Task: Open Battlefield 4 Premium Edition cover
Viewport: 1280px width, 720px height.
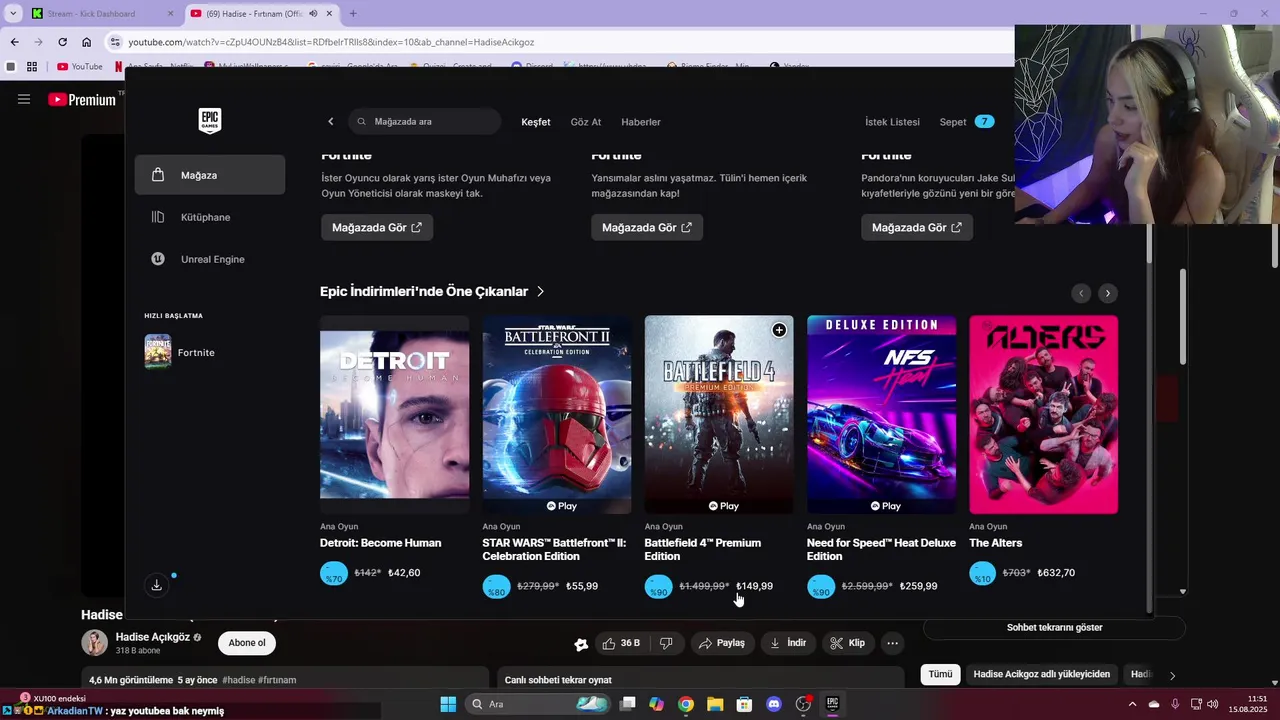Action: click(719, 414)
